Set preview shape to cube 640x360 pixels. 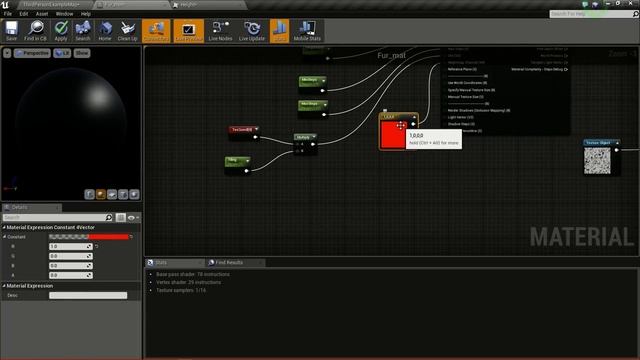(123, 194)
